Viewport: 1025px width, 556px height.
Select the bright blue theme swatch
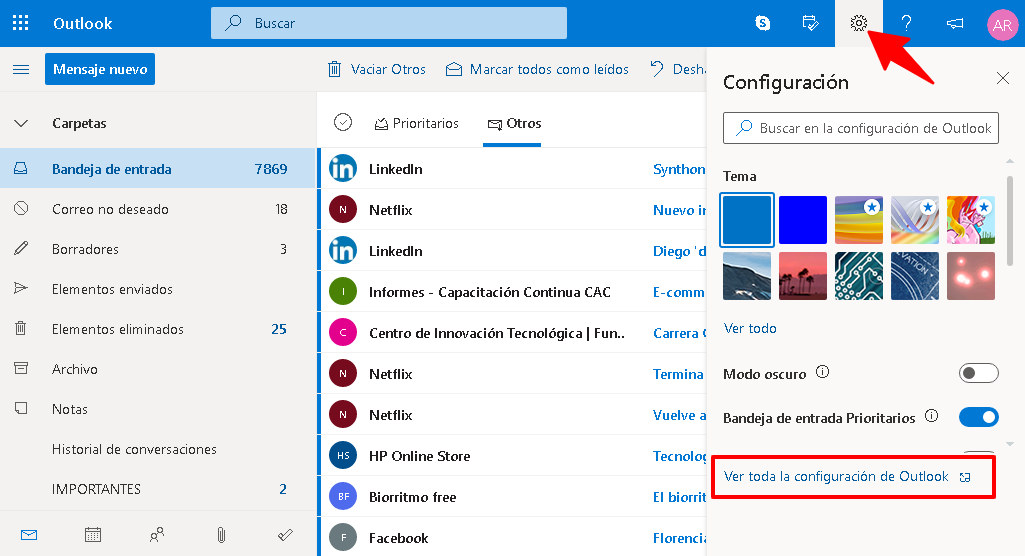pyautogui.click(x=803, y=220)
